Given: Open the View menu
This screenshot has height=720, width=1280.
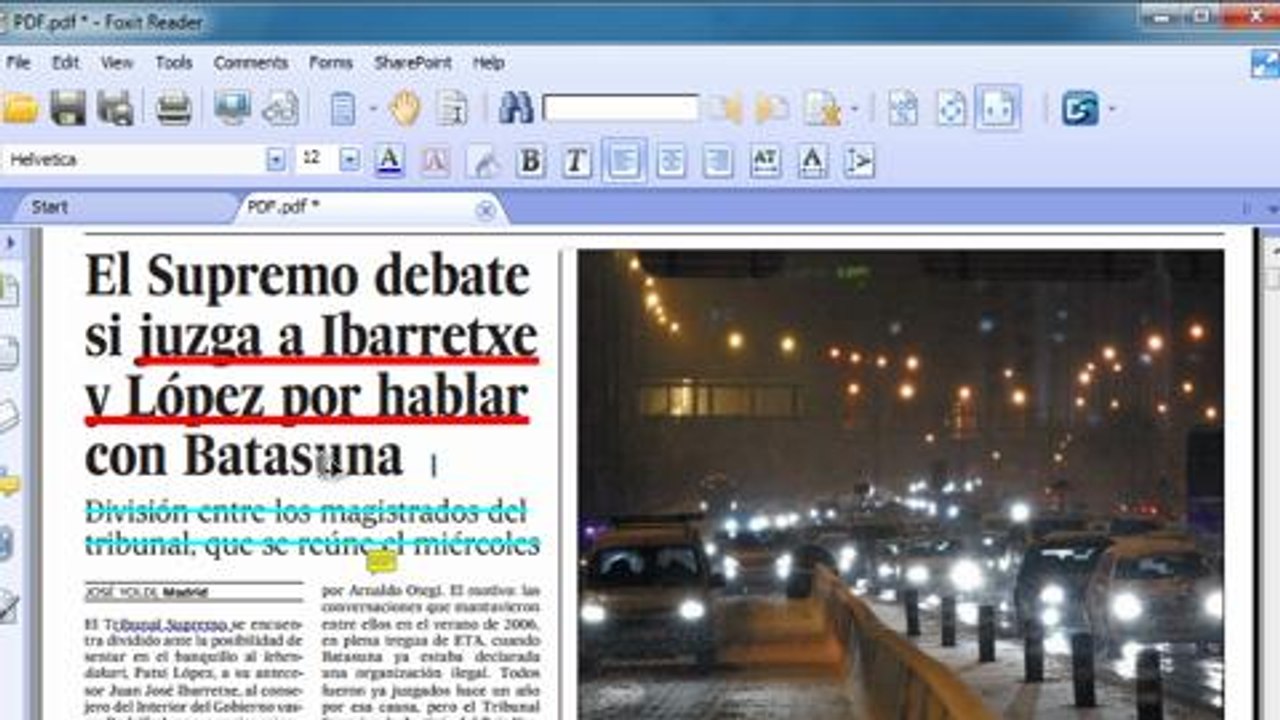Looking at the screenshot, I should [x=116, y=62].
